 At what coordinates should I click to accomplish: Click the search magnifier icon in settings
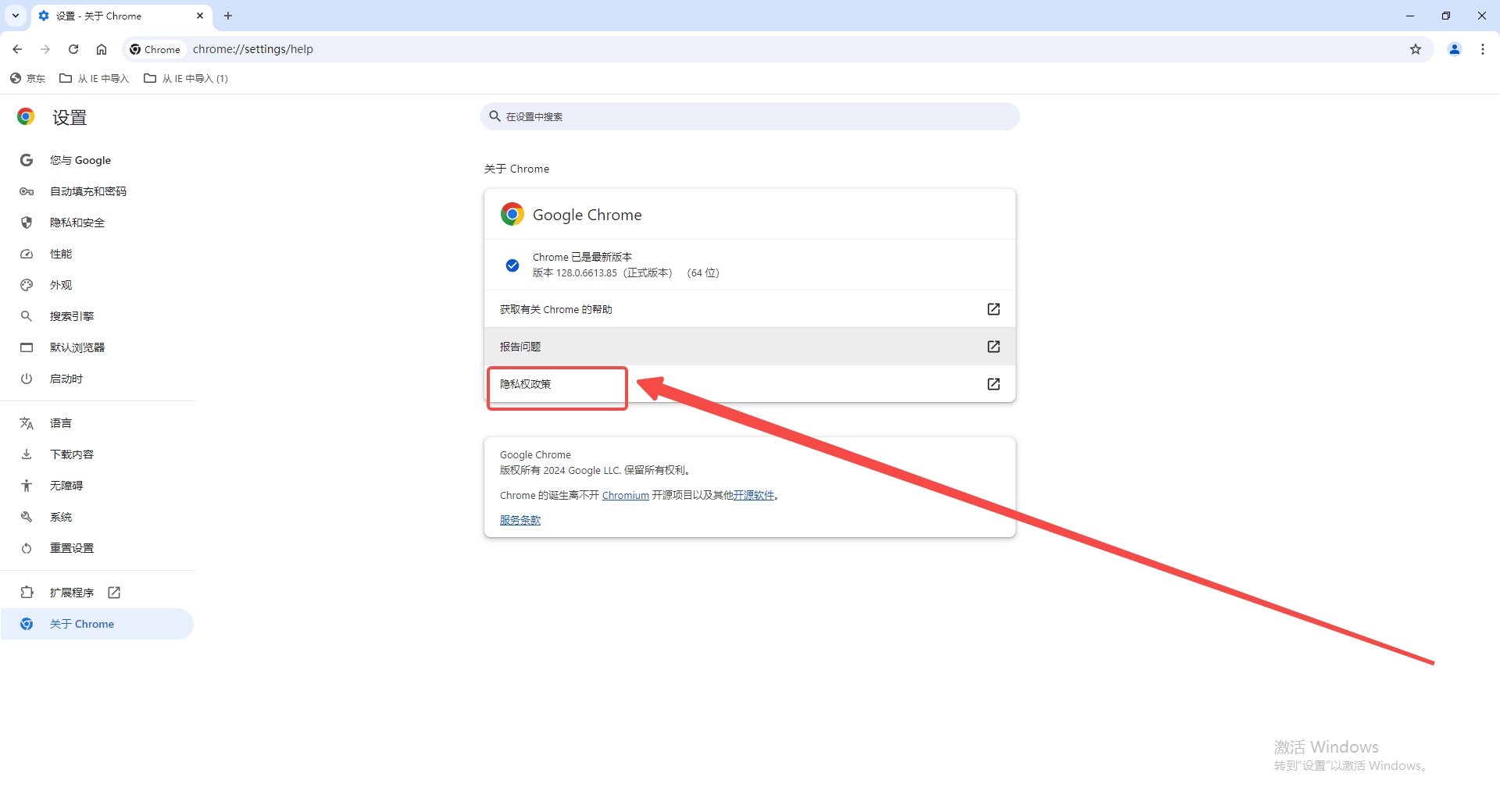pos(495,116)
